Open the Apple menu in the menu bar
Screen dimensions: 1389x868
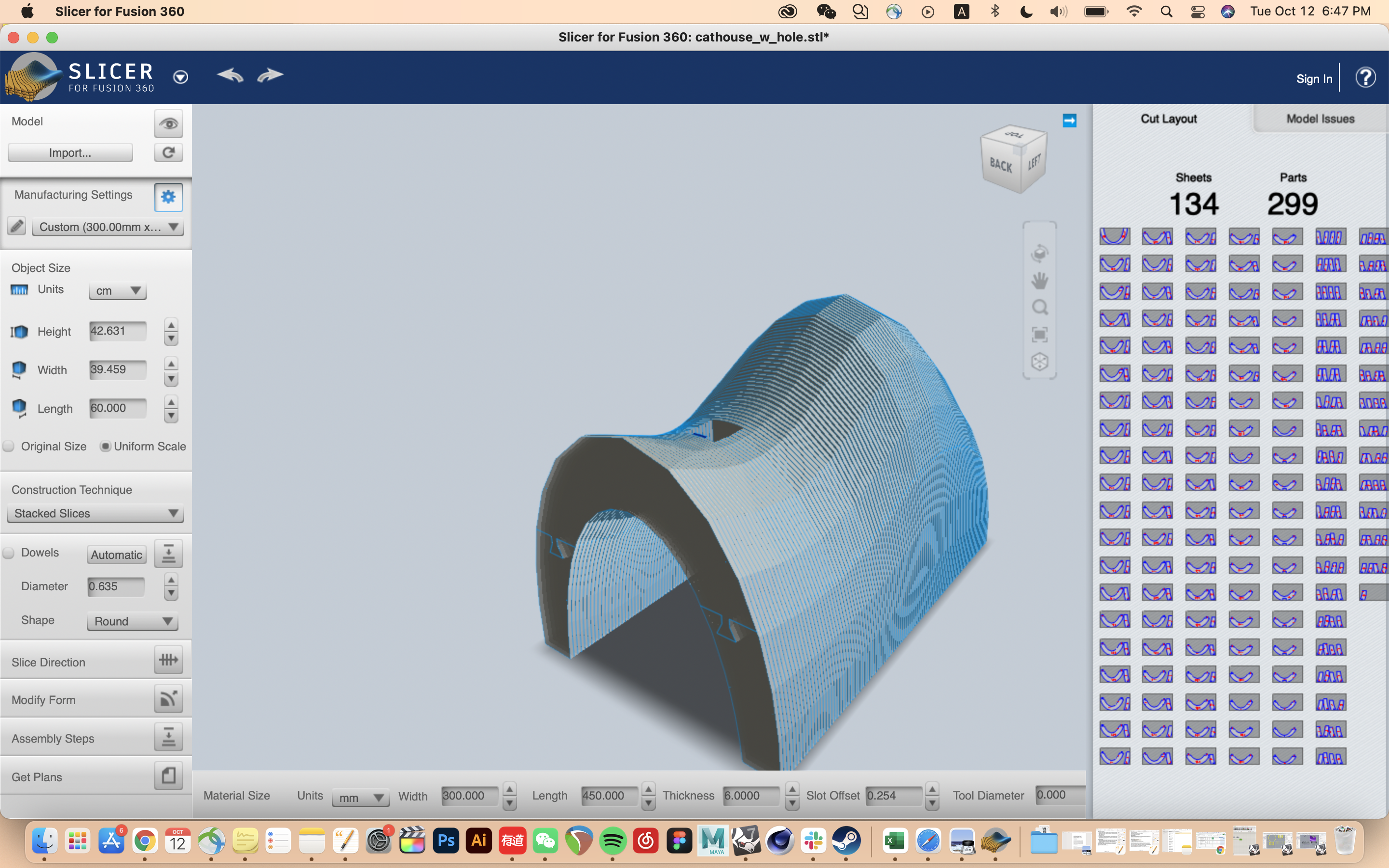pos(27,11)
